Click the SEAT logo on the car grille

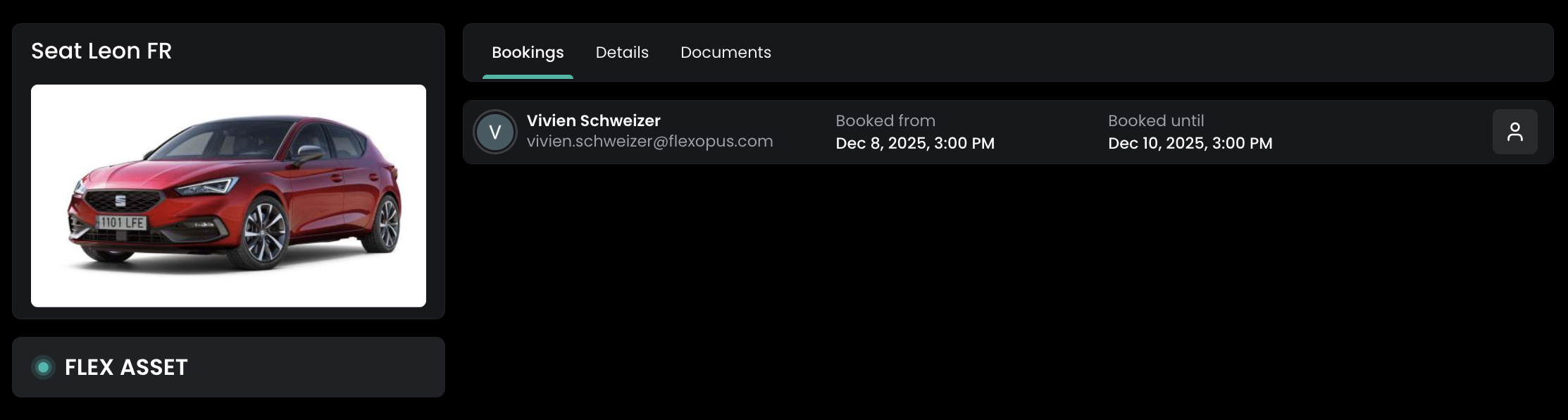pyautogui.click(x=120, y=202)
